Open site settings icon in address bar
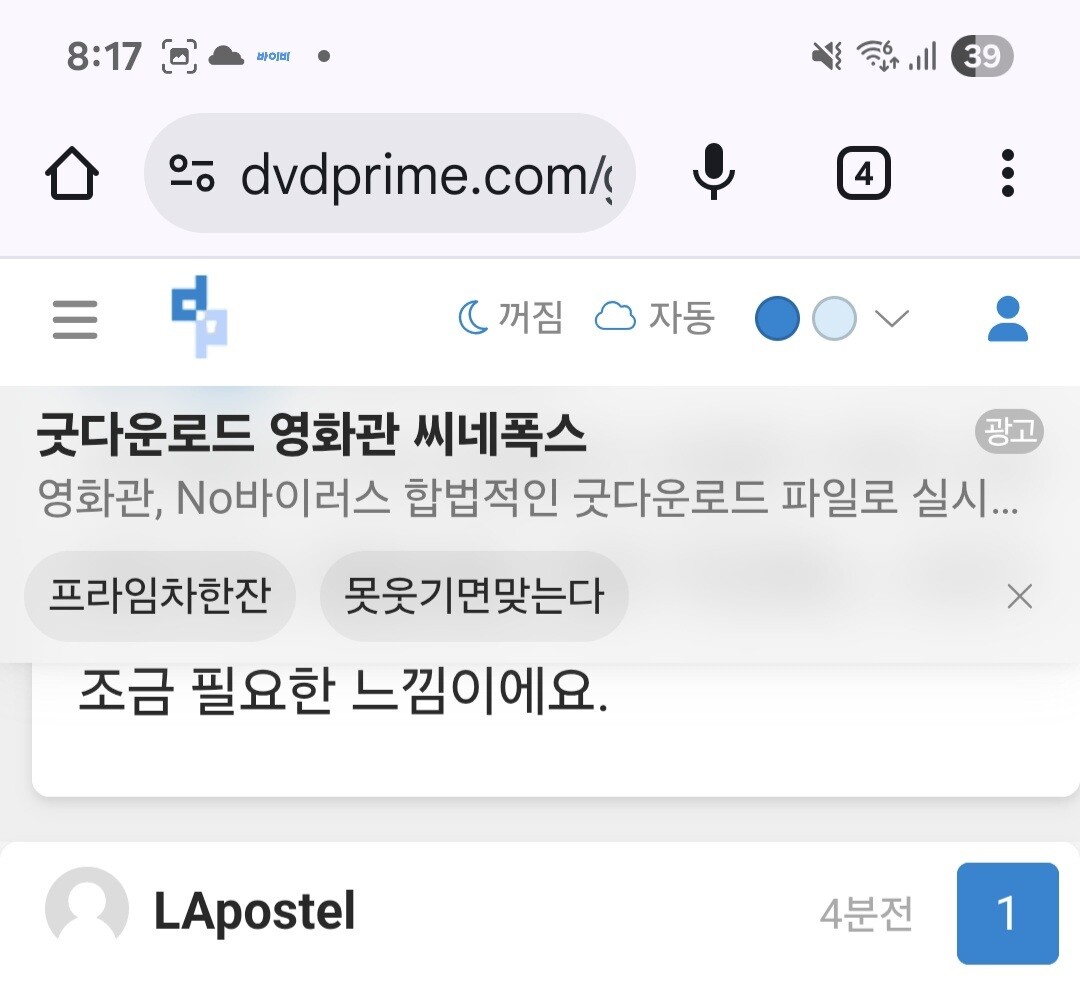Image resolution: width=1080 pixels, height=988 pixels. (x=192, y=173)
